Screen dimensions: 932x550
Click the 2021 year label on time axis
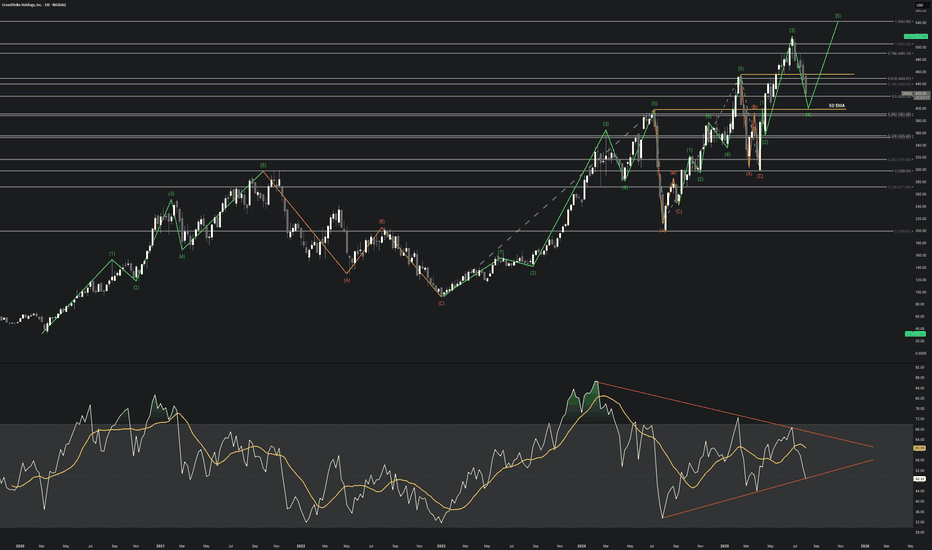click(158, 544)
